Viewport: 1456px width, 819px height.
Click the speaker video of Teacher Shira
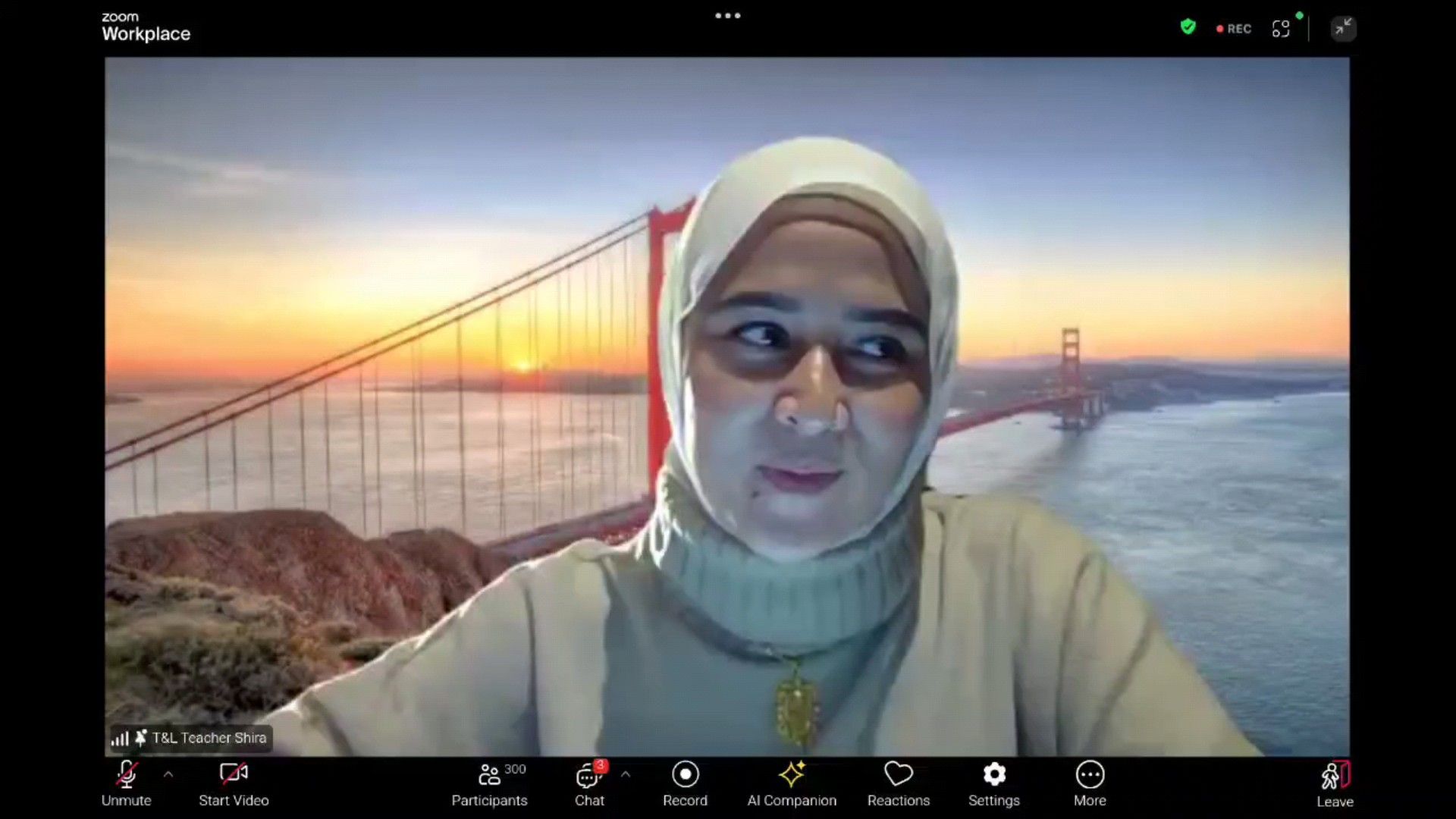pos(727,406)
